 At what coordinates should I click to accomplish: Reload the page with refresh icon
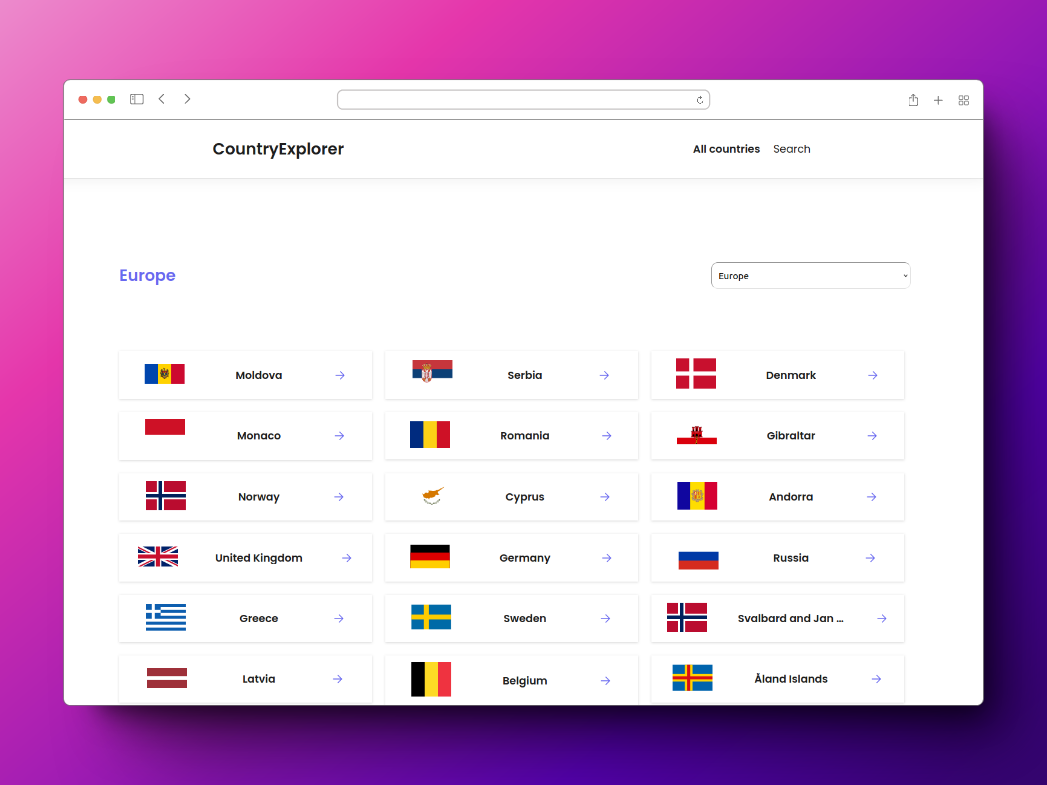point(700,100)
